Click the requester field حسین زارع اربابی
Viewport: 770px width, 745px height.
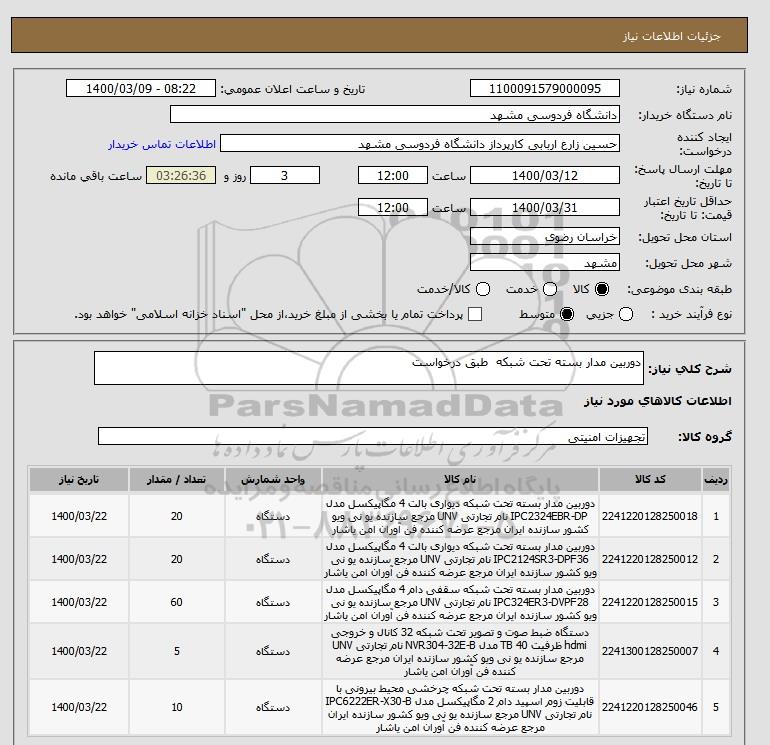click(420, 144)
